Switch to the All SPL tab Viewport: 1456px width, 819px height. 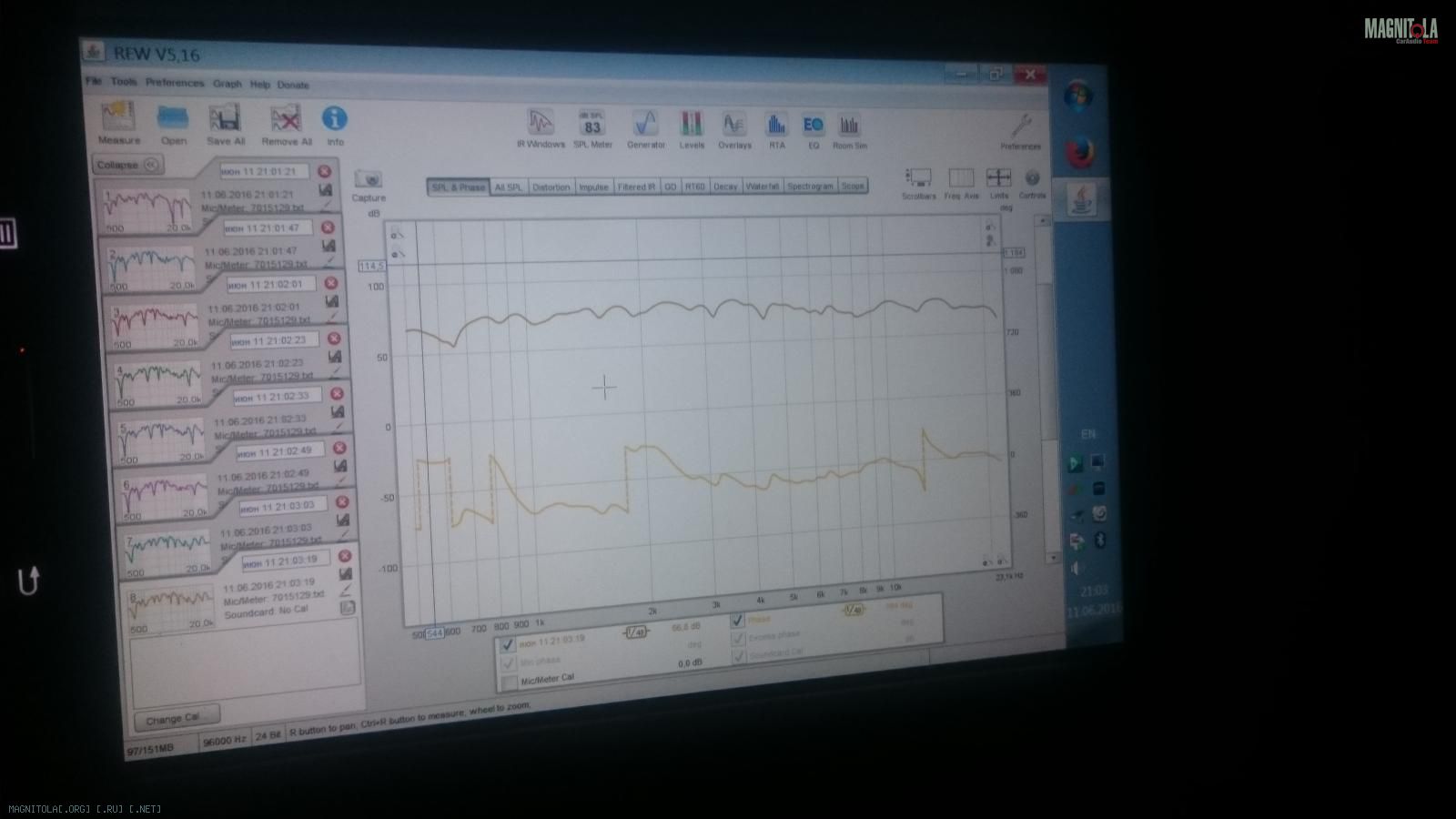(509, 187)
